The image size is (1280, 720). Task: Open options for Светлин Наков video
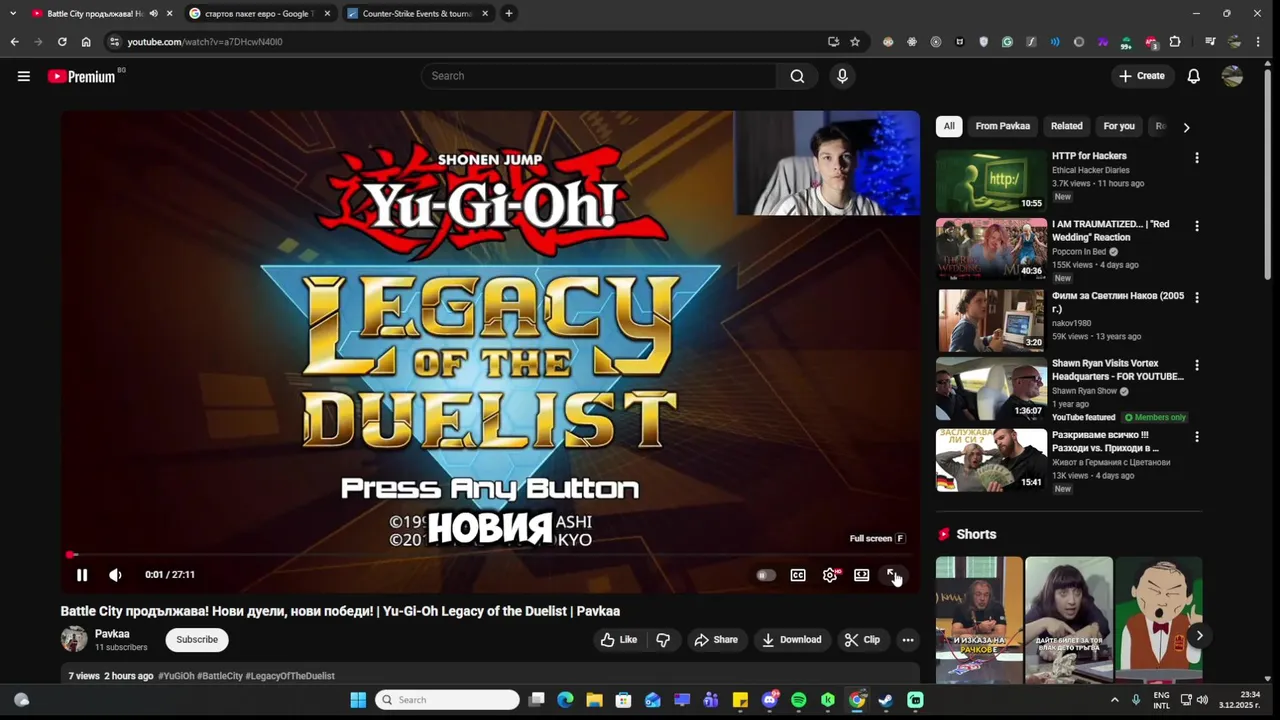pos(1196,297)
